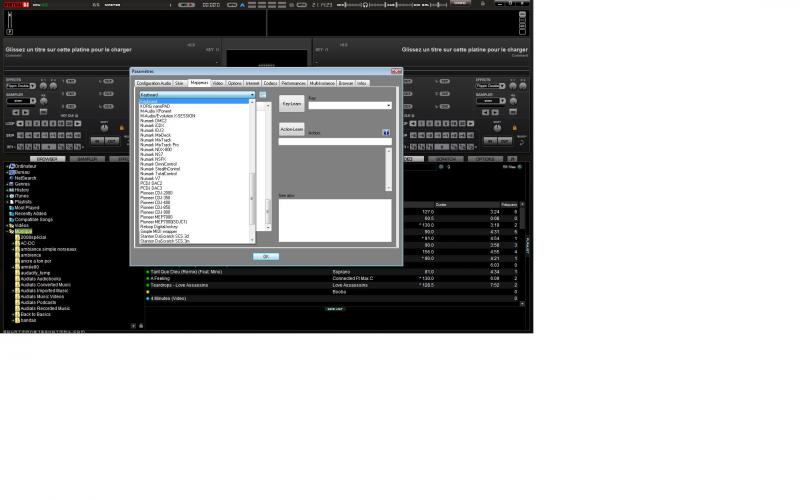The image size is (800, 500).
Task: Open the Codecs tab
Action: click(270, 83)
